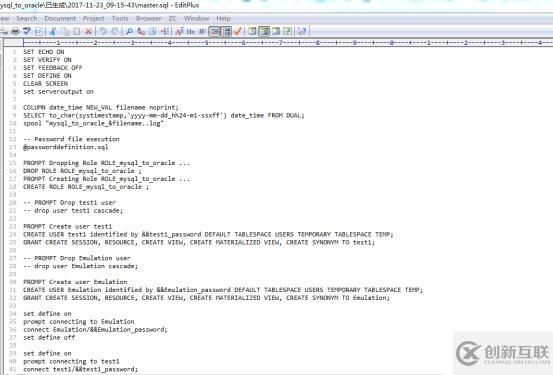Click the orange check mark icon

[x=238, y=31]
